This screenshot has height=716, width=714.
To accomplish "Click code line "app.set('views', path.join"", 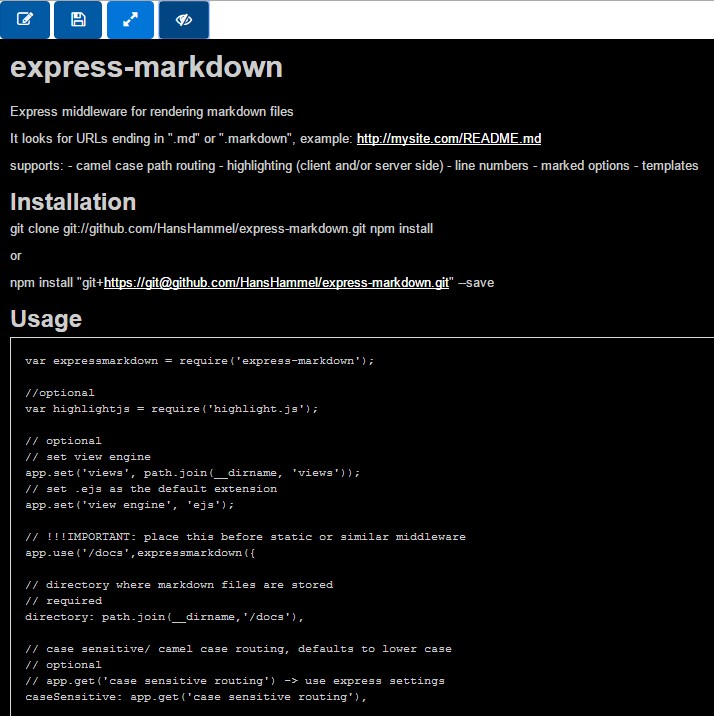I will click(x=193, y=473).
